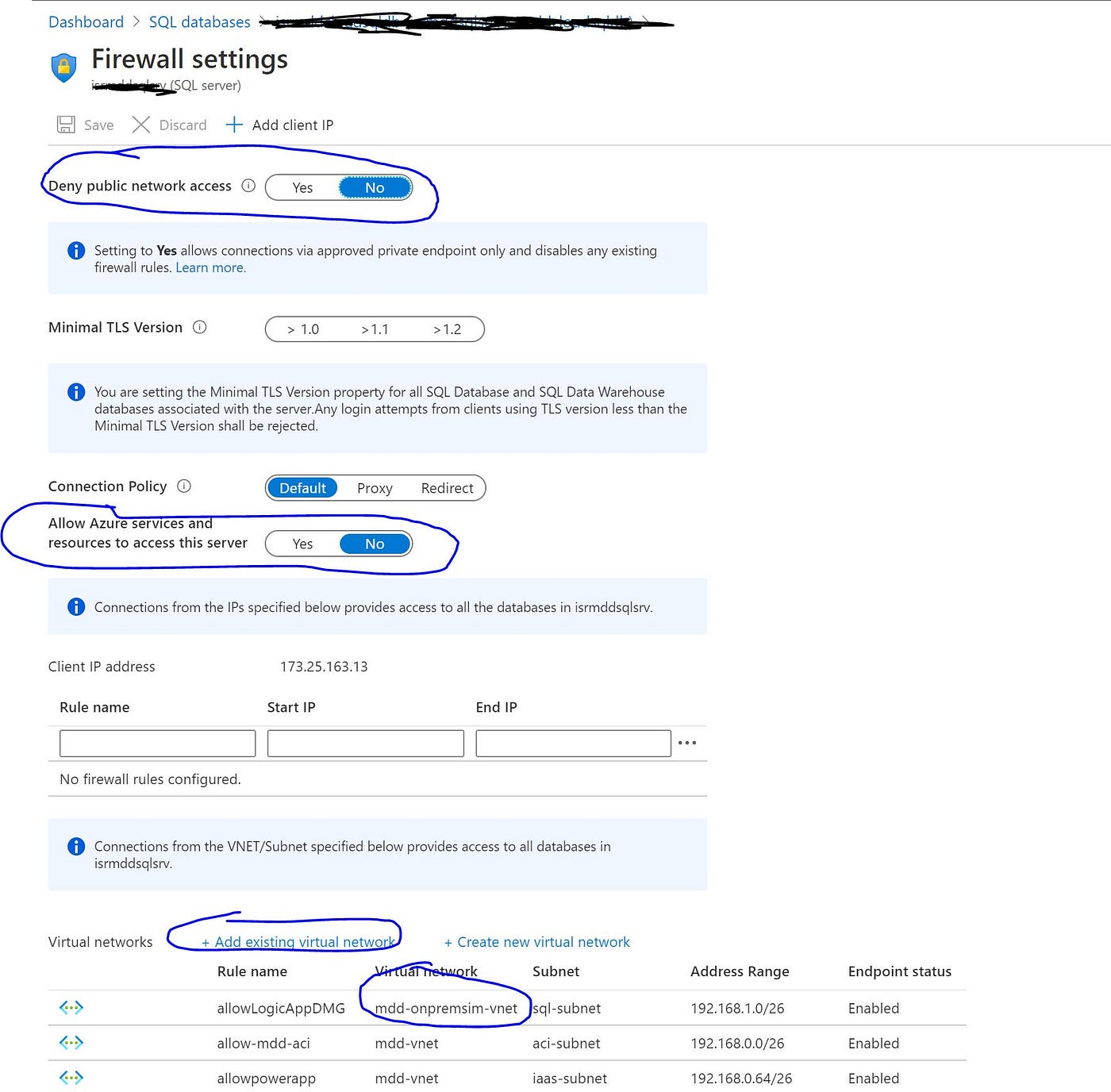The height and width of the screenshot is (1092, 1111).
Task: Open the Learn more link
Action: coord(210,267)
